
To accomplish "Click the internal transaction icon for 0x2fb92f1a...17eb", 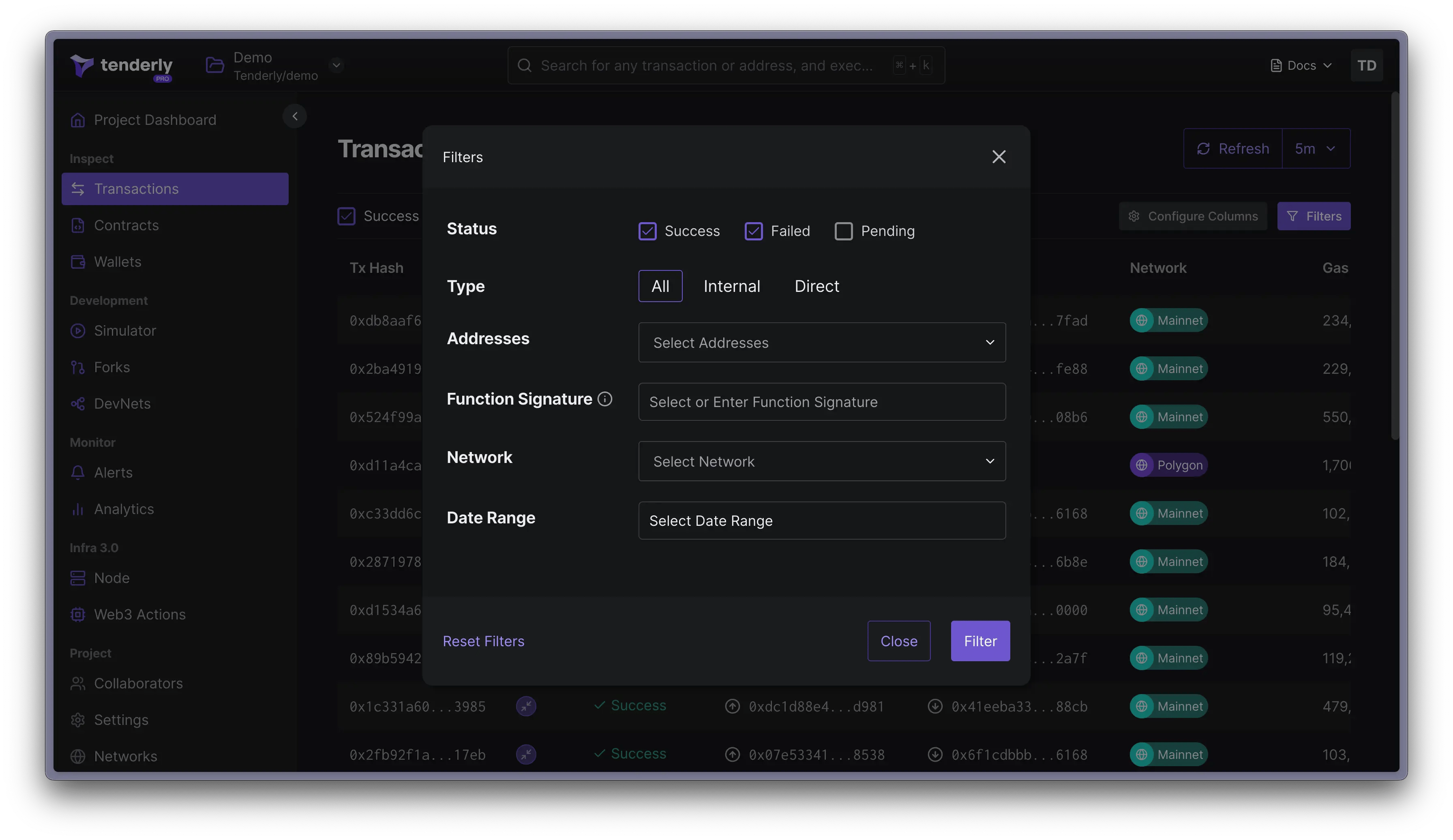I will 526,755.
